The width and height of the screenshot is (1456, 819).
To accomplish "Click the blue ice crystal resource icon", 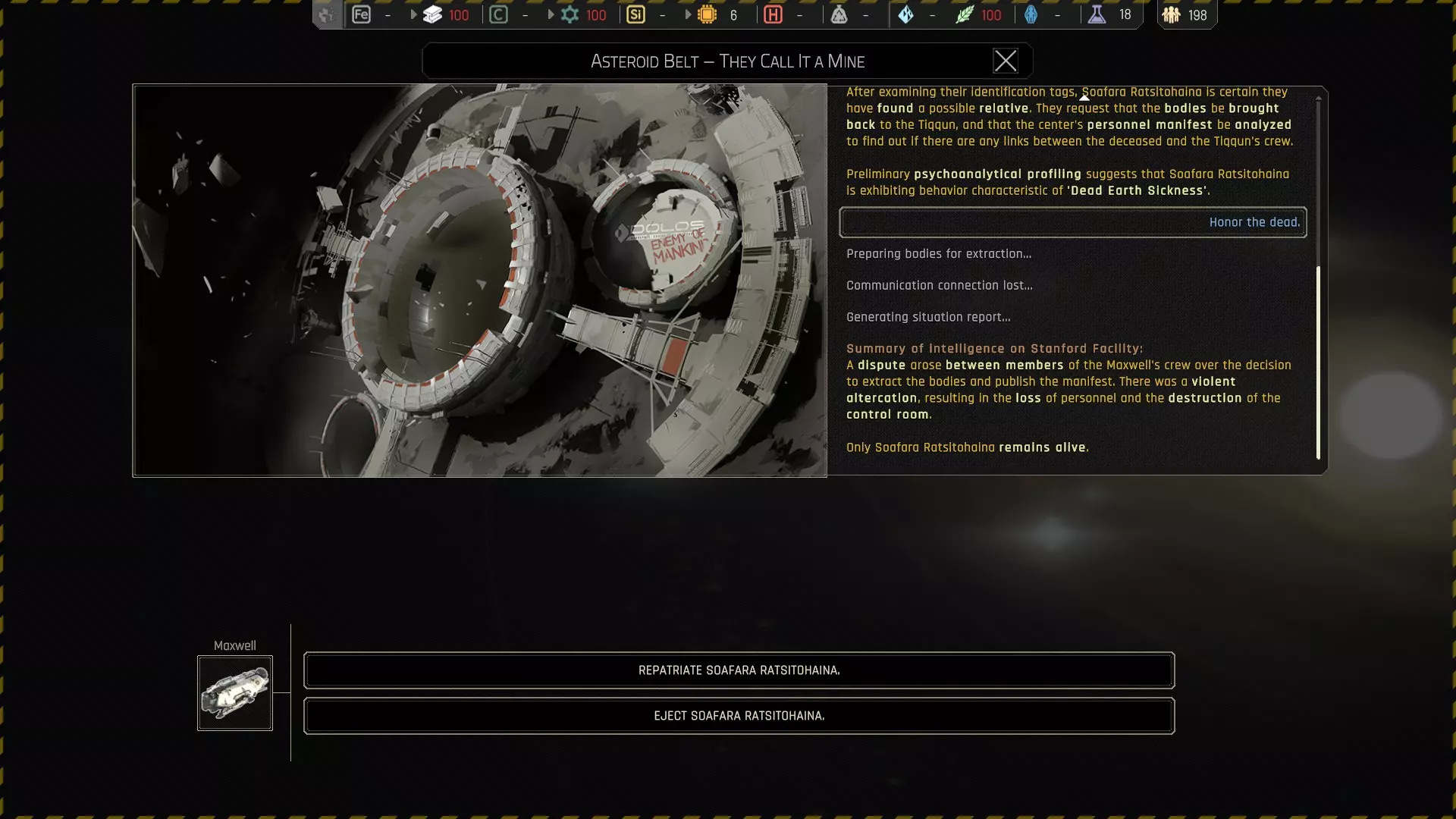I will 905,14.
